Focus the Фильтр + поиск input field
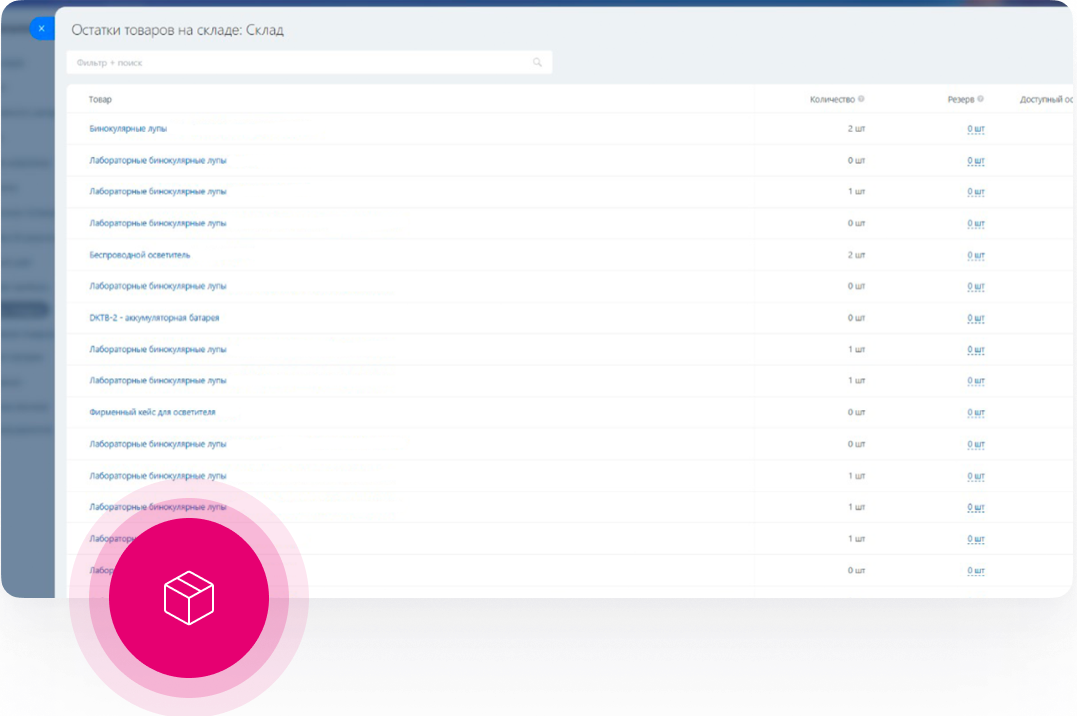This screenshot has width=1077, height=716. point(300,62)
